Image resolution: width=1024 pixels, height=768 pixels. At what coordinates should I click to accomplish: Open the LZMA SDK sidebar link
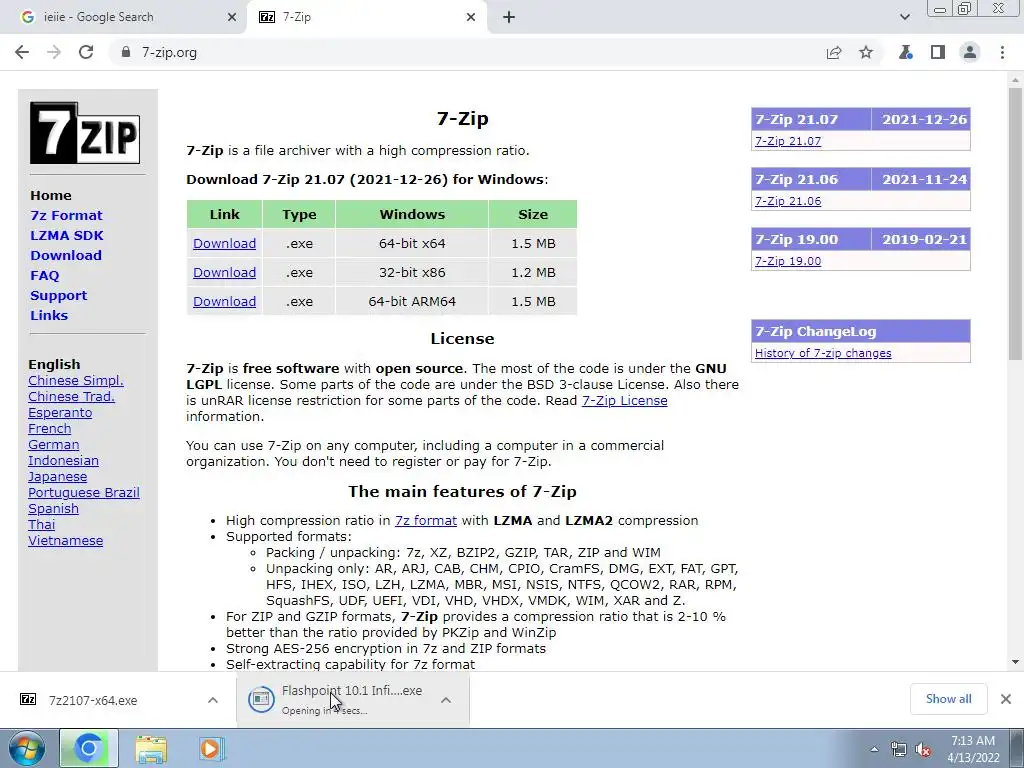pyautogui.click(x=67, y=235)
